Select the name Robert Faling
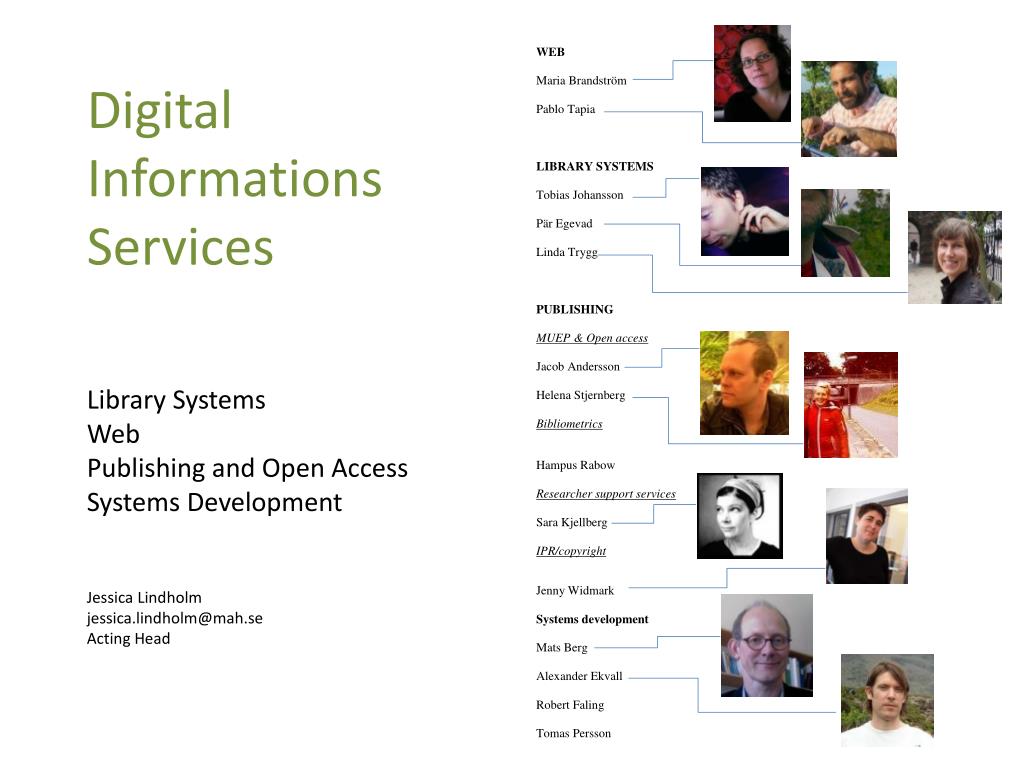Viewport: 1024px width, 768px height. tap(569, 705)
